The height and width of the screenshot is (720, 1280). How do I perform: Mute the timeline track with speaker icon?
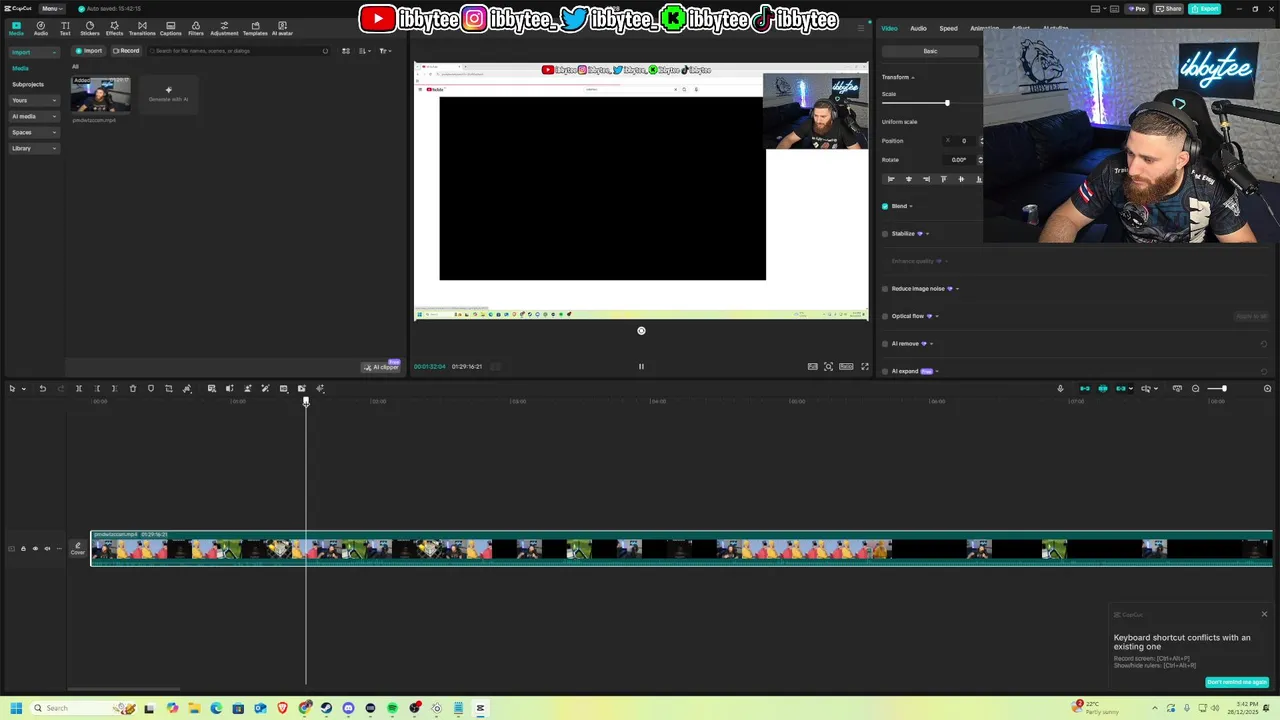pyautogui.click(x=47, y=549)
